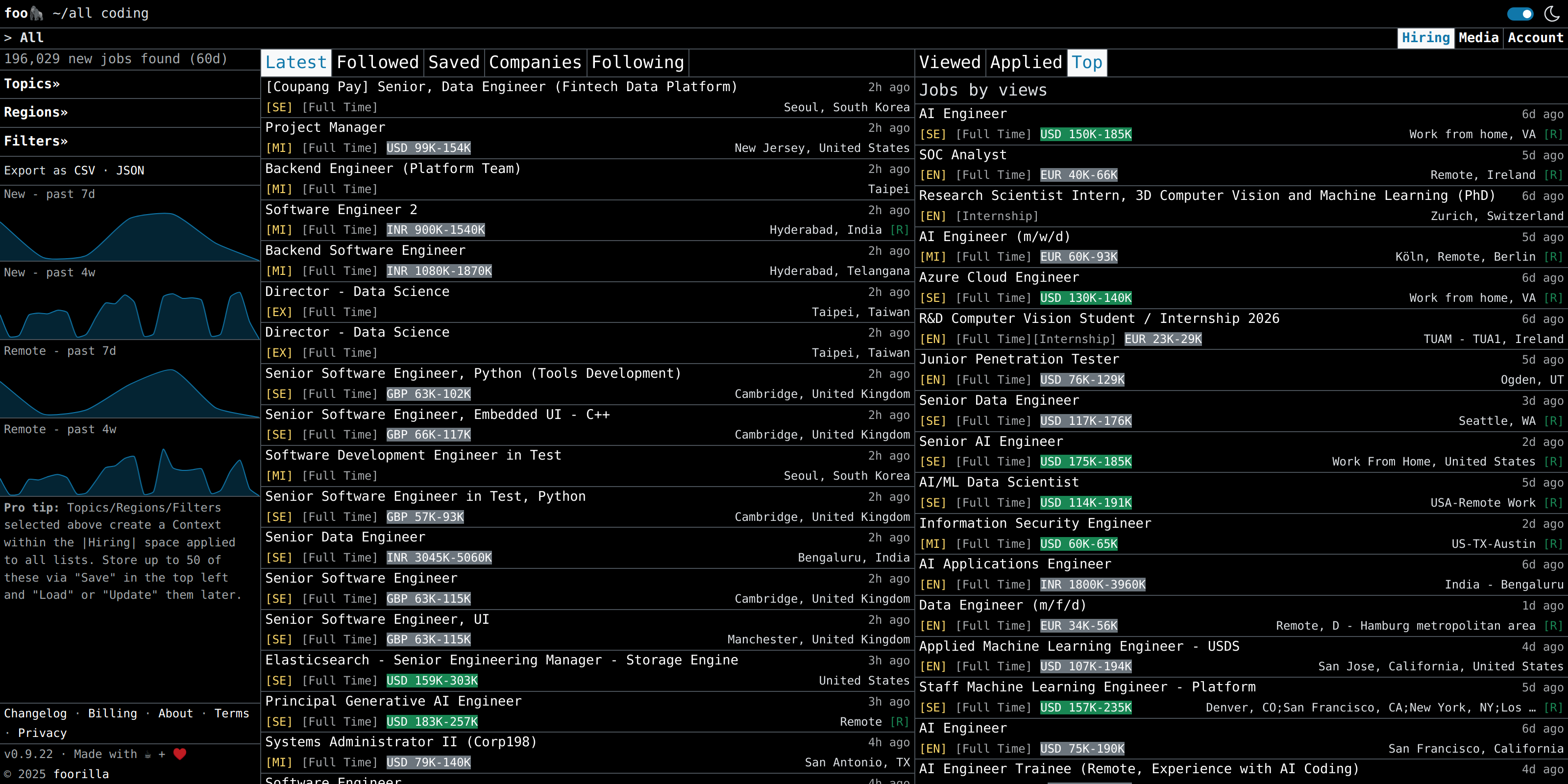Open the About link
The image size is (1568, 784).
175,713
